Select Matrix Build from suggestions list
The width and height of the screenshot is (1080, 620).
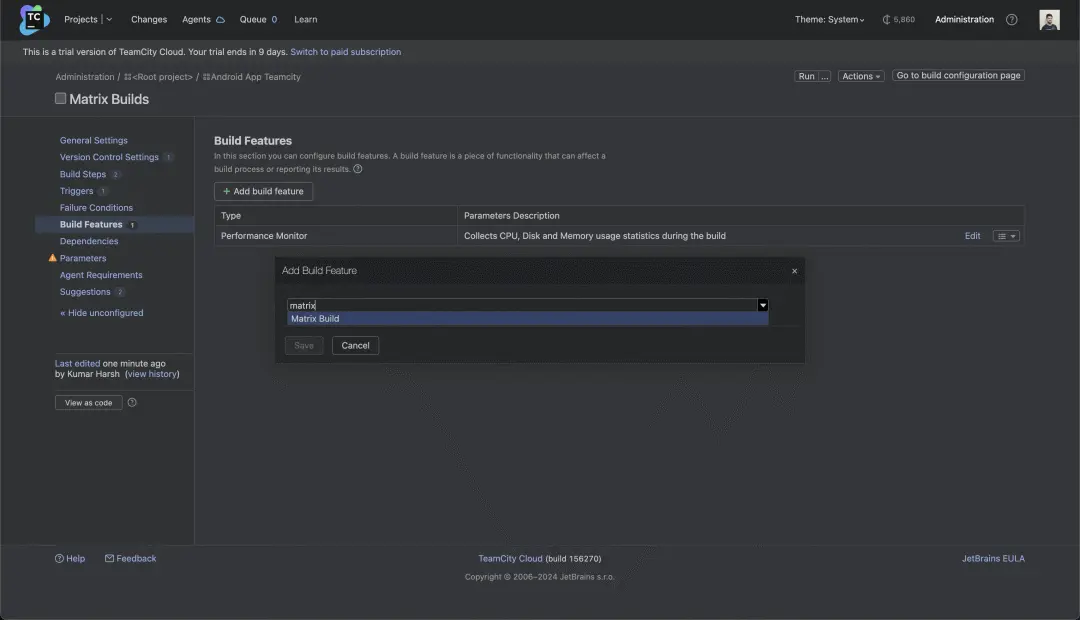tap(316, 319)
